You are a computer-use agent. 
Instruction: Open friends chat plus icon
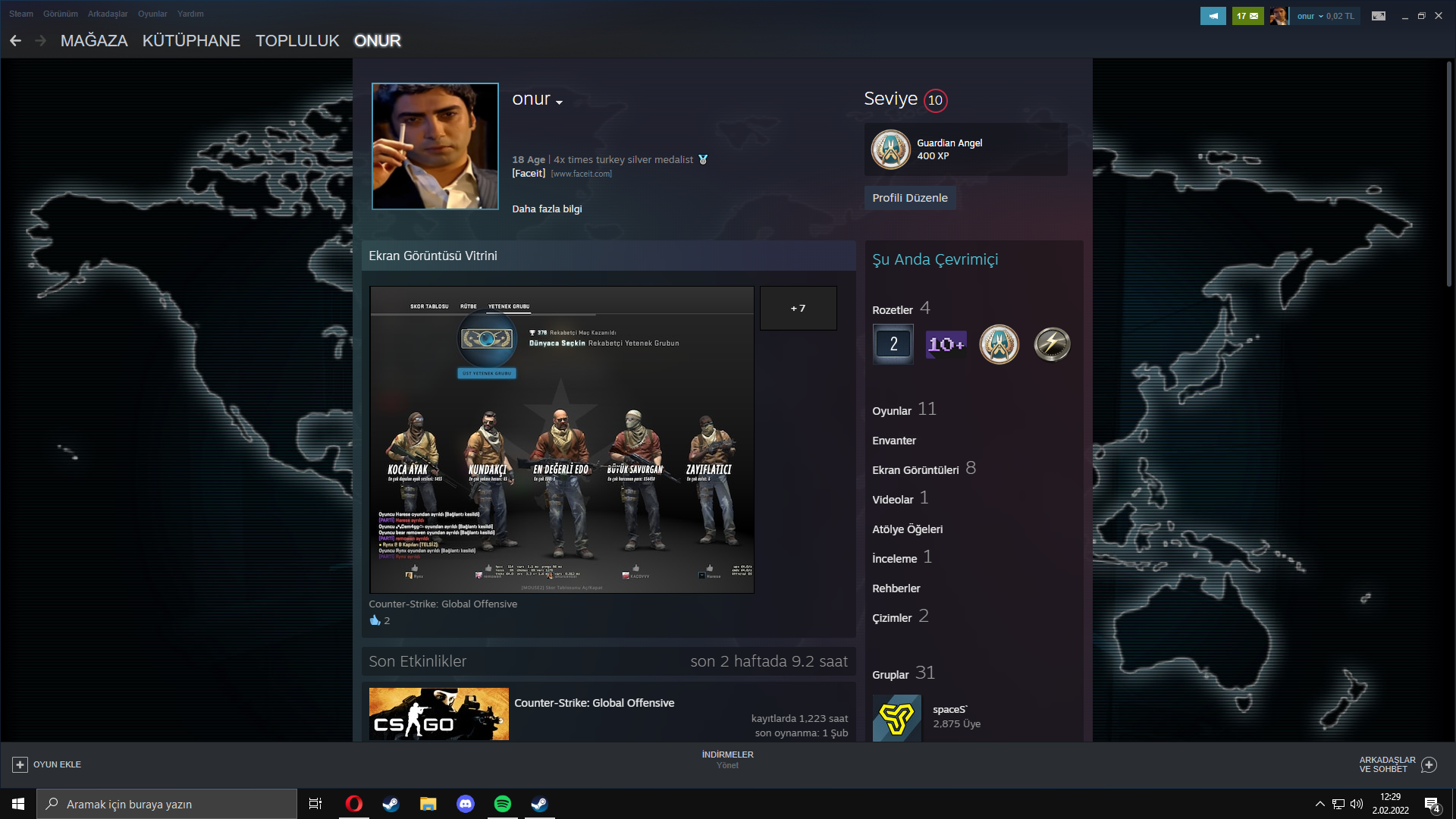(1429, 764)
